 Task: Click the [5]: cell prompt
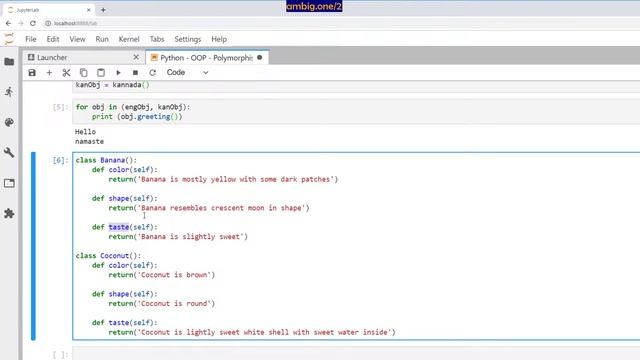point(60,107)
